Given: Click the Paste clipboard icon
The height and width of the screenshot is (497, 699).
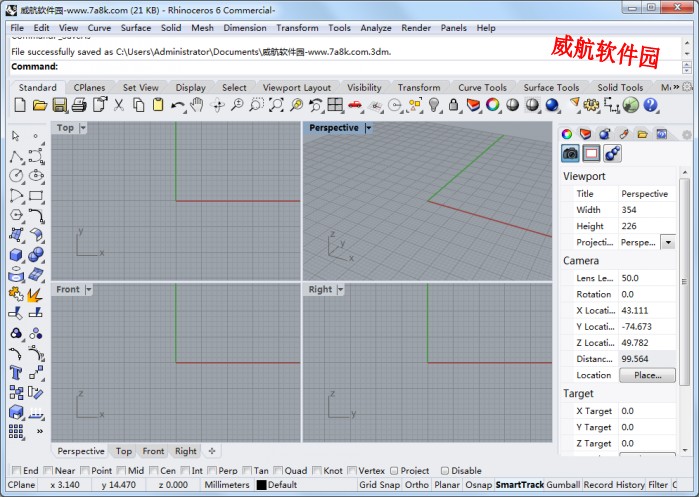Looking at the screenshot, I should point(158,105).
